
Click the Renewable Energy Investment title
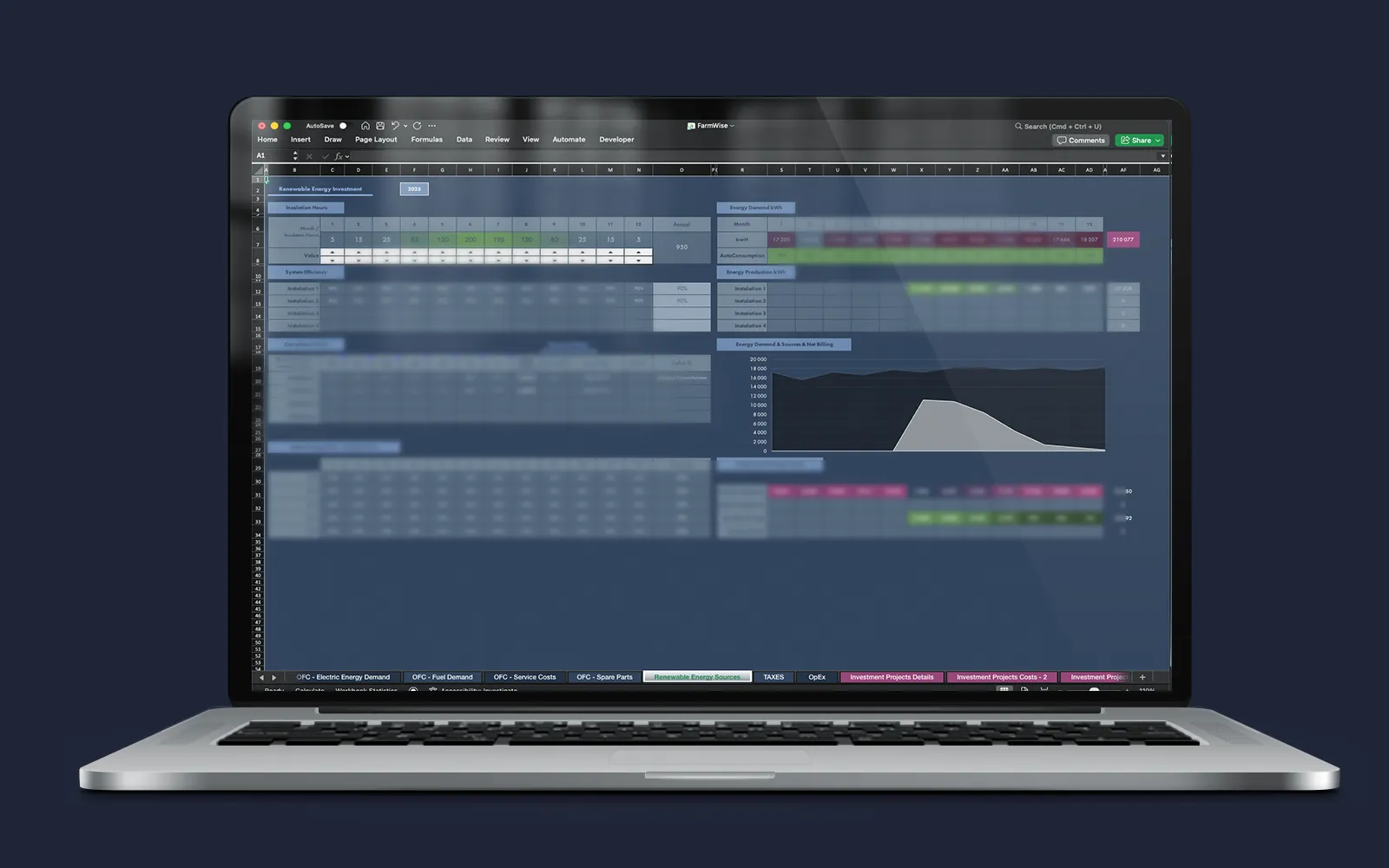[x=320, y=188]
